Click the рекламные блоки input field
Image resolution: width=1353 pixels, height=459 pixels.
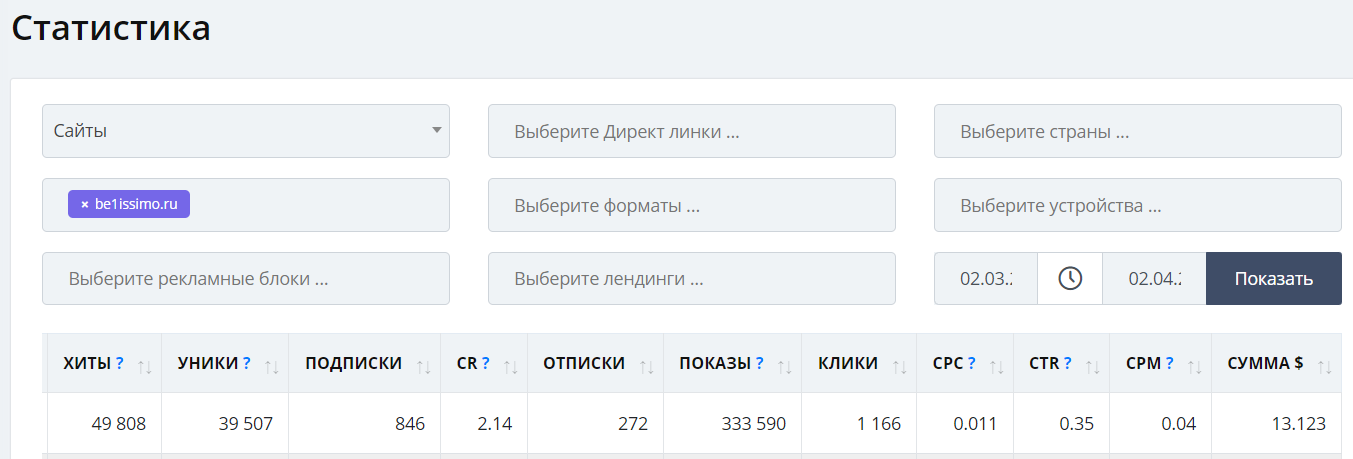pos(246,278)
